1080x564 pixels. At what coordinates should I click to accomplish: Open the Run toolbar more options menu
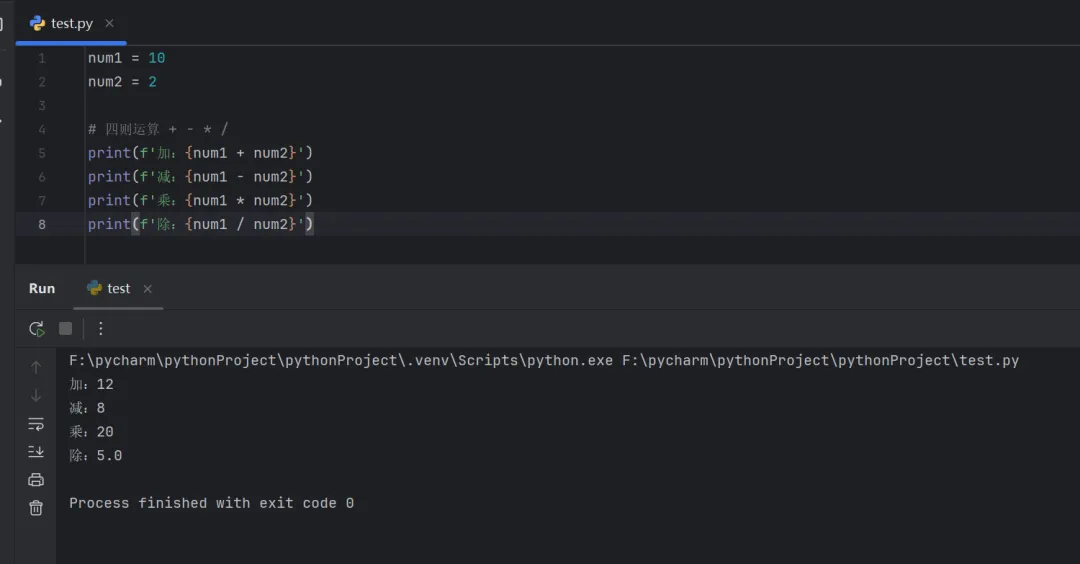point(100,328)
